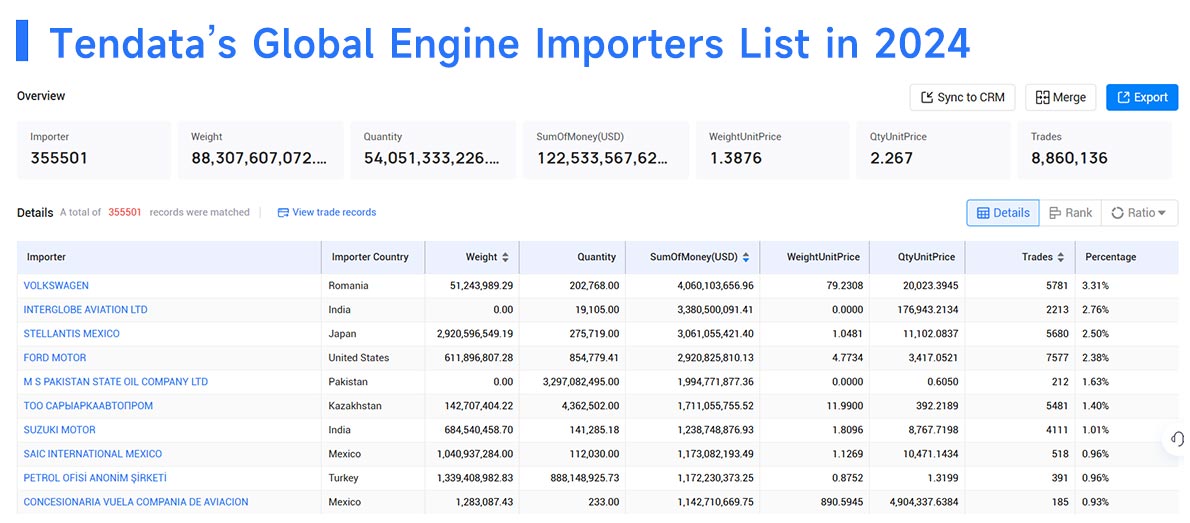1190x523 pixels.
Task: Open INTERGLOBE AVIATION LTD importer link
Action: 86,310
